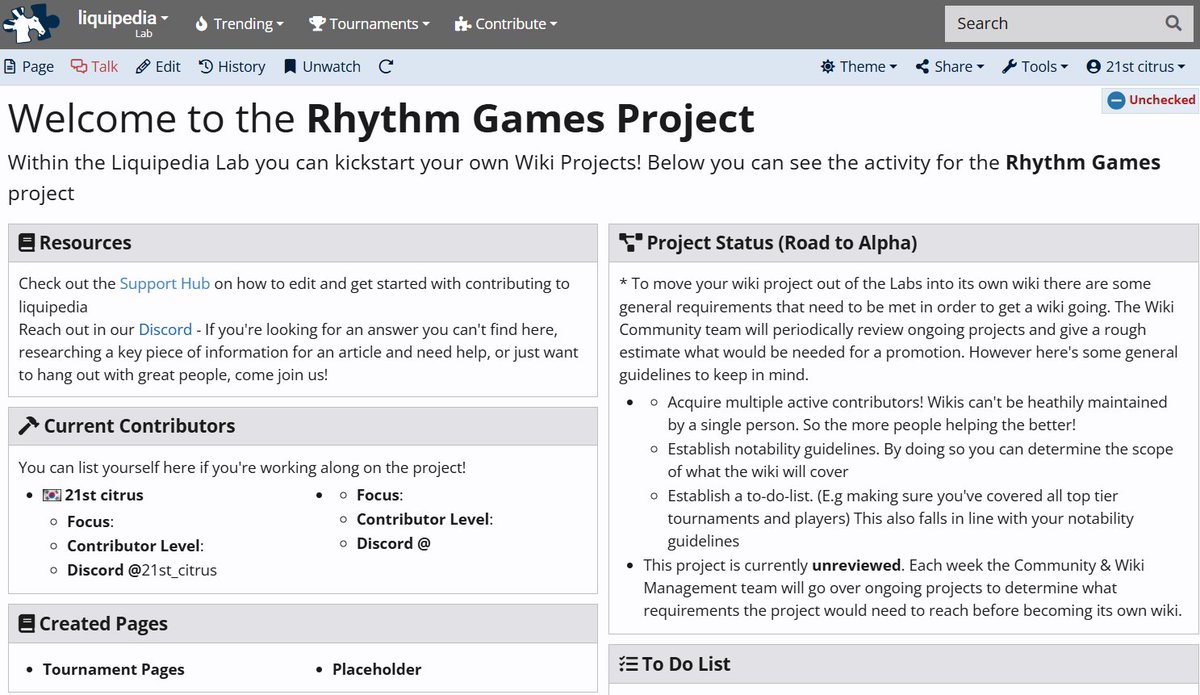The image size is (1200, 695).
Task: Click the 'Placeholder' list item
Action: click(x=377, y=669)
